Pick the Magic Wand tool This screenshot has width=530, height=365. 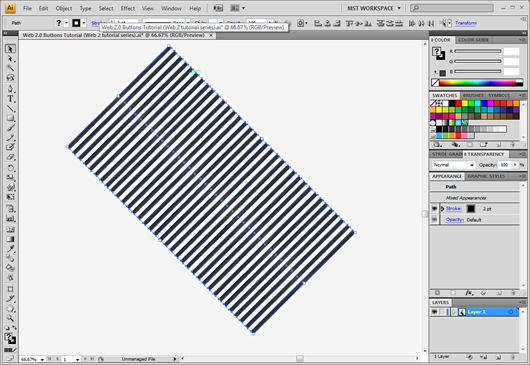pyautogui.click(x=10, y=68)
